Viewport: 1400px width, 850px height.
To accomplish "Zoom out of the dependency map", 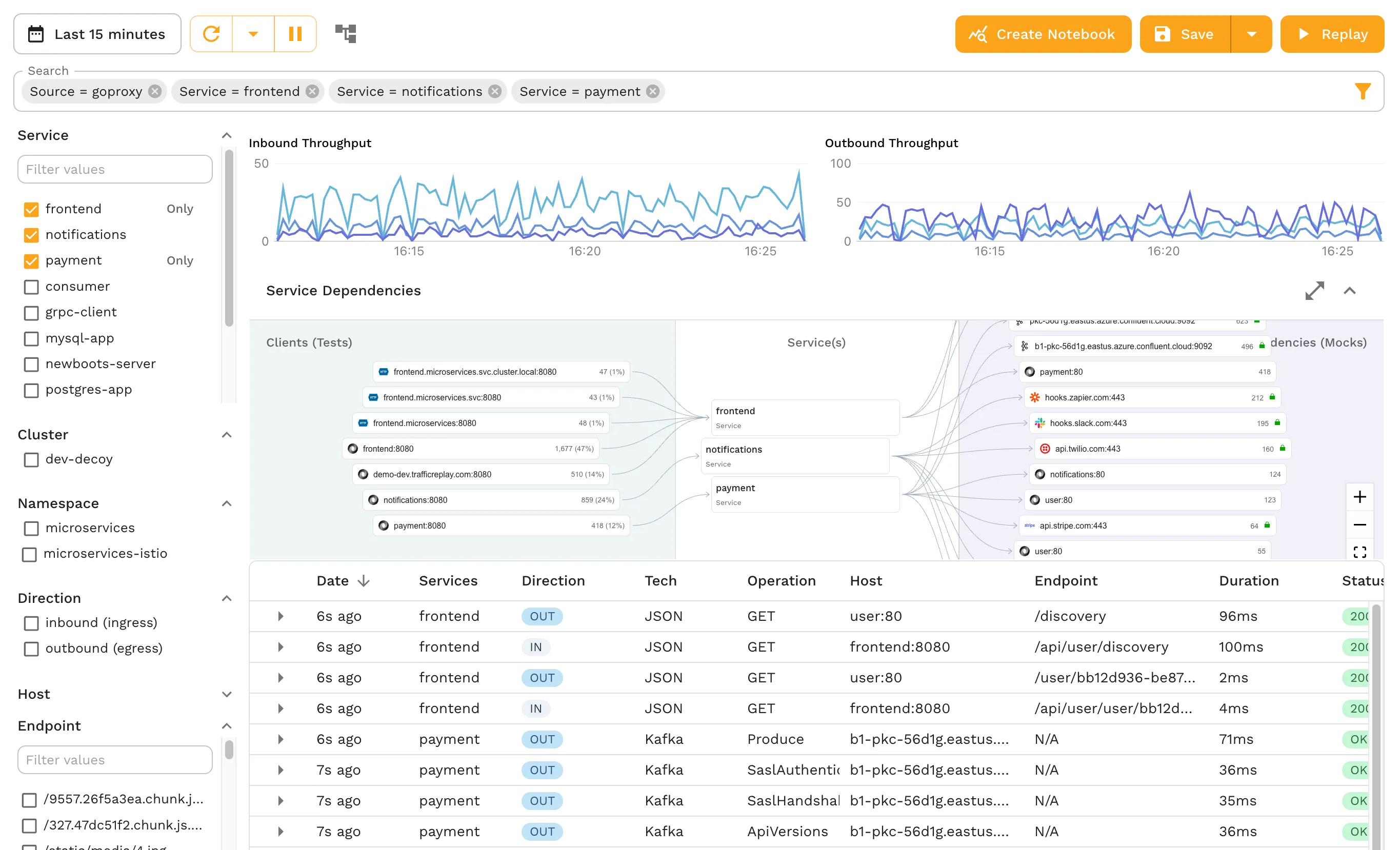I will pos(1360,524).
